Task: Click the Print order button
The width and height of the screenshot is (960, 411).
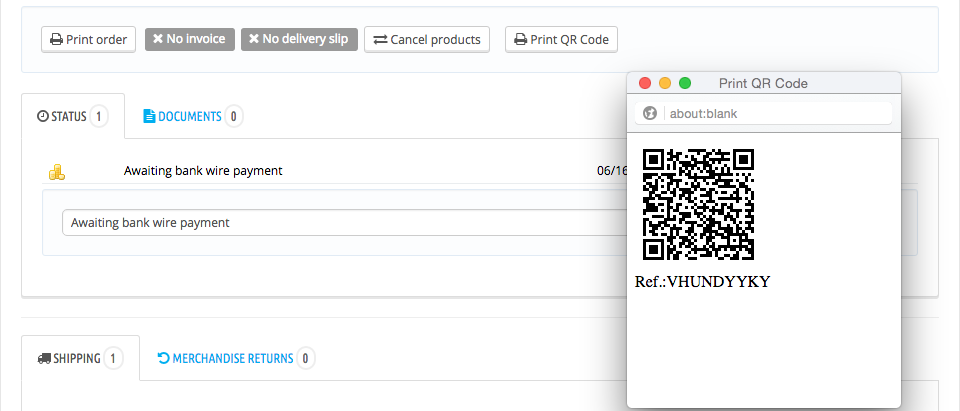Action: pos(88,40)
